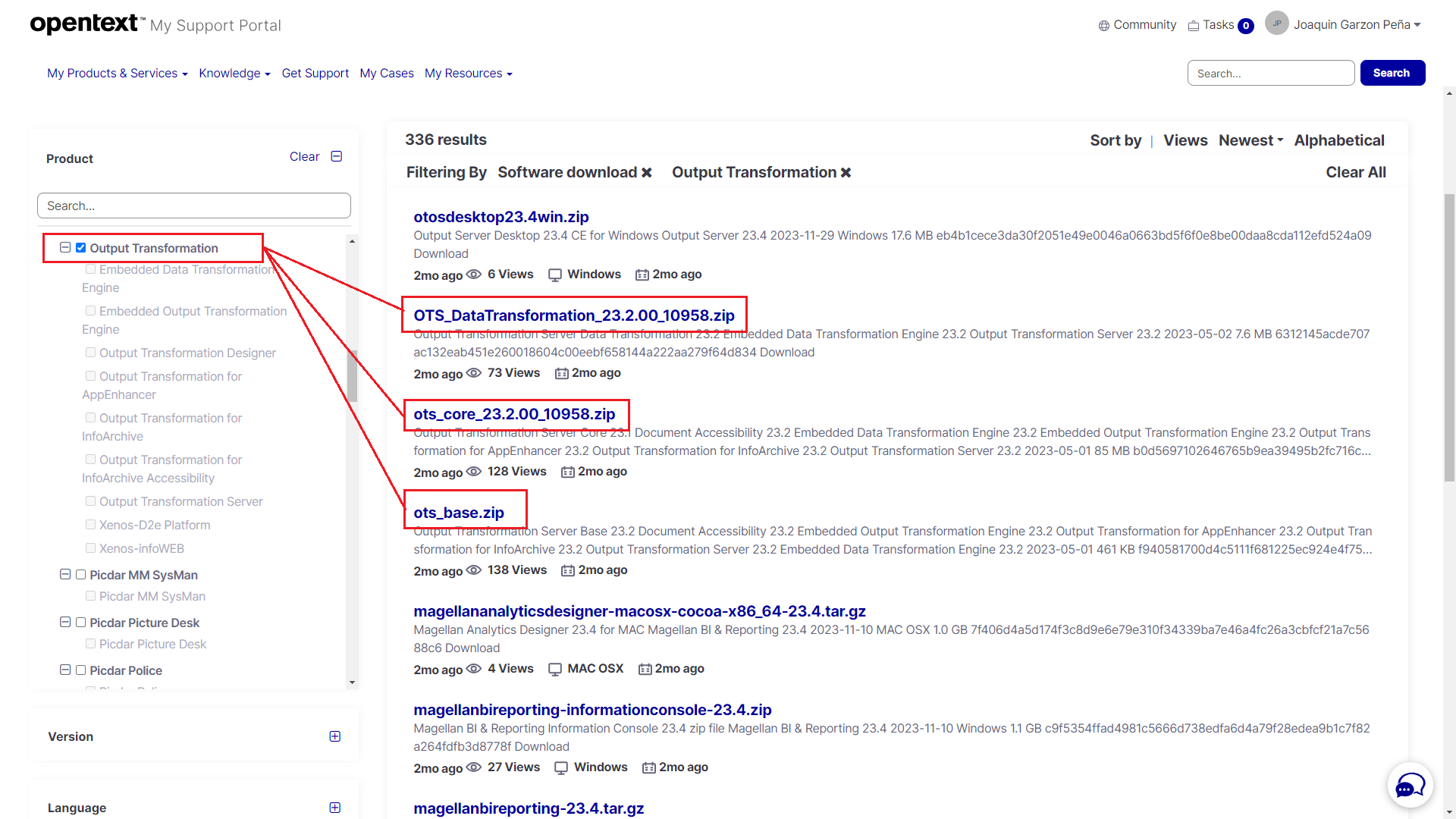Viewport: 1456px width, 819px height.
Task: Click the JP user avatar icon
Action: [1276, 24]
